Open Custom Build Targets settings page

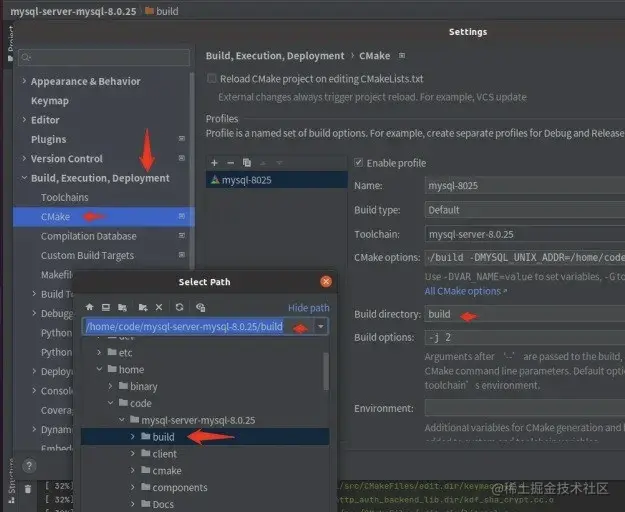[x=87, y=255]
